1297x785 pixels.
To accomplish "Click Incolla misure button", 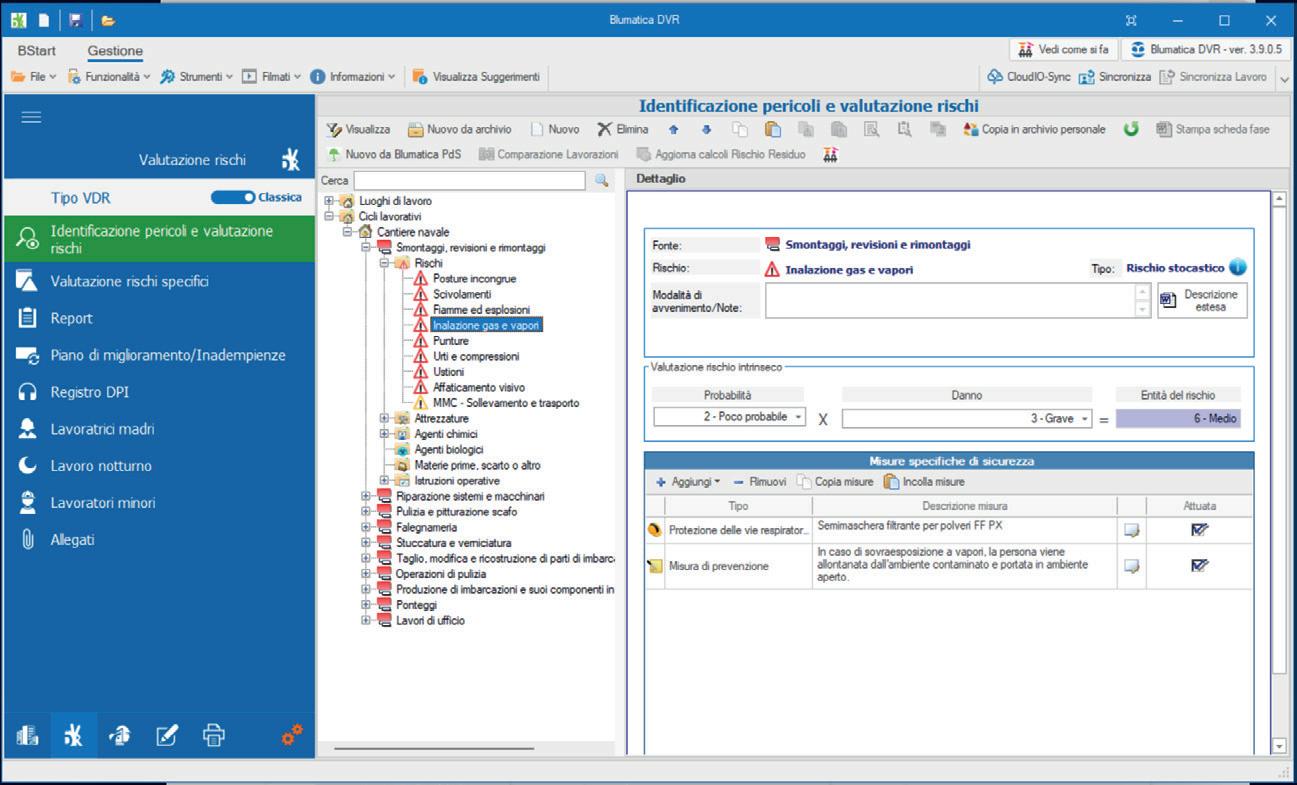I will tap(925, 482).
